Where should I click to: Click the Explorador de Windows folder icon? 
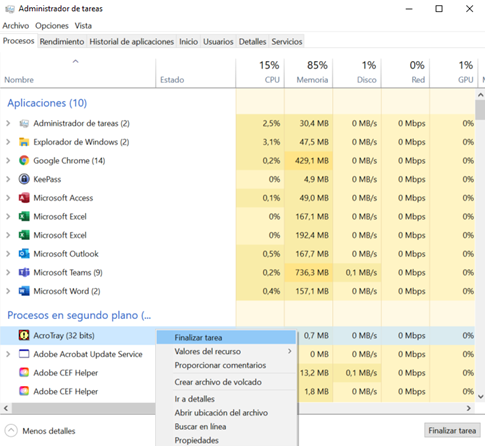(x=24, y=142)
